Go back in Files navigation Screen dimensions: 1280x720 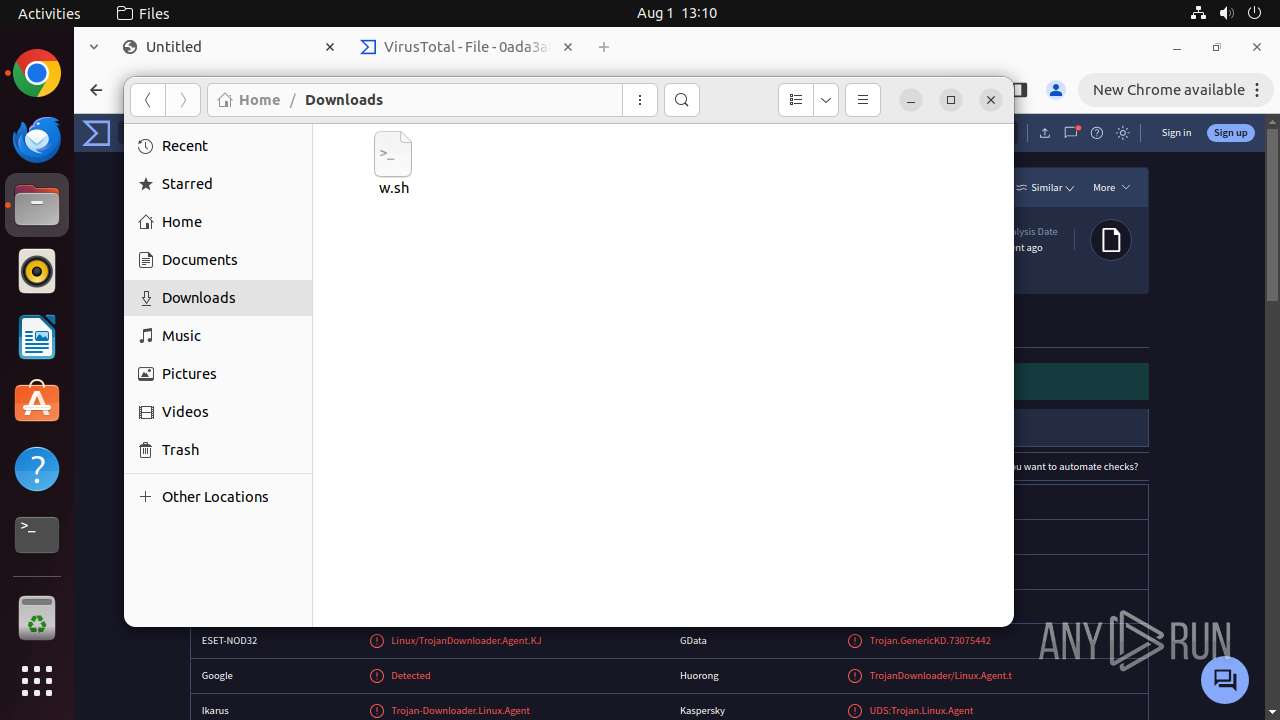148,100
